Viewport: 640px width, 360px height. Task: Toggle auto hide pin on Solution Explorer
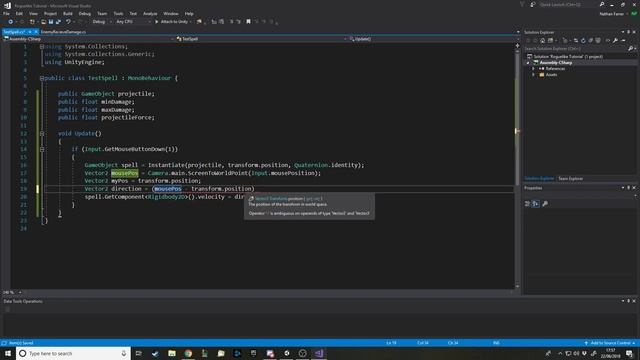click(629, 32)
